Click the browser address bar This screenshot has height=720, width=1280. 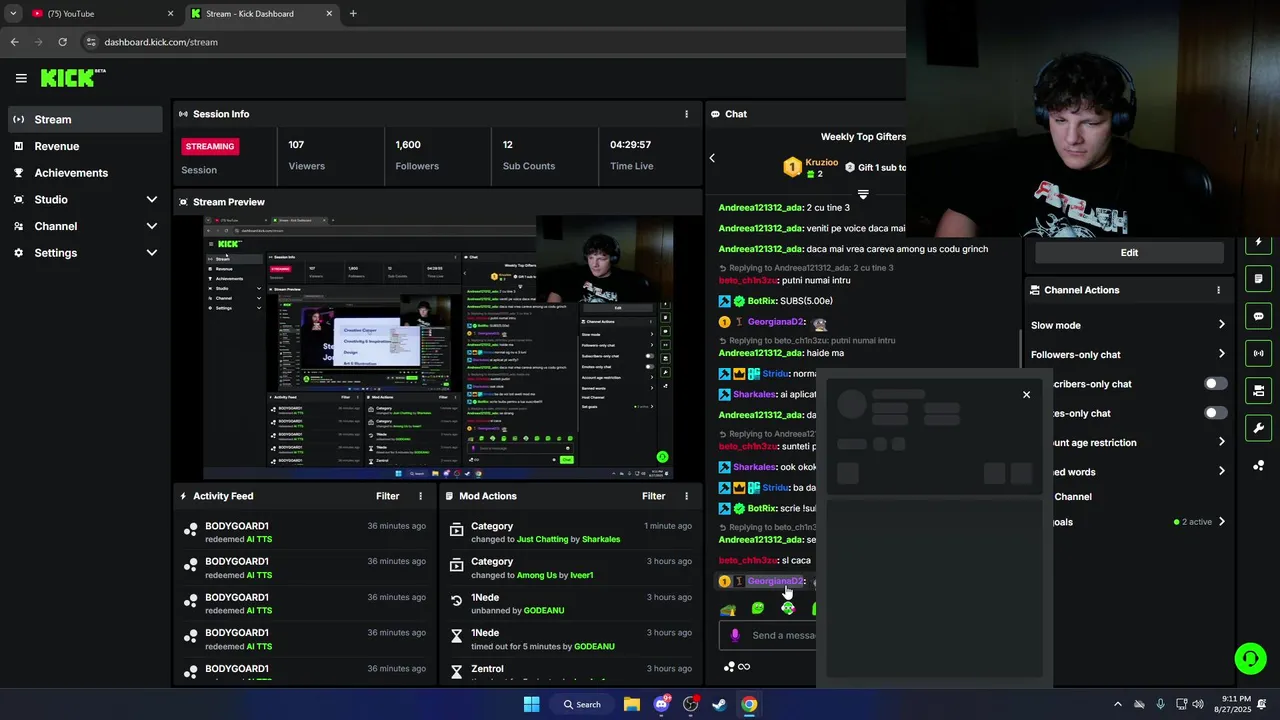click(490, 42)
